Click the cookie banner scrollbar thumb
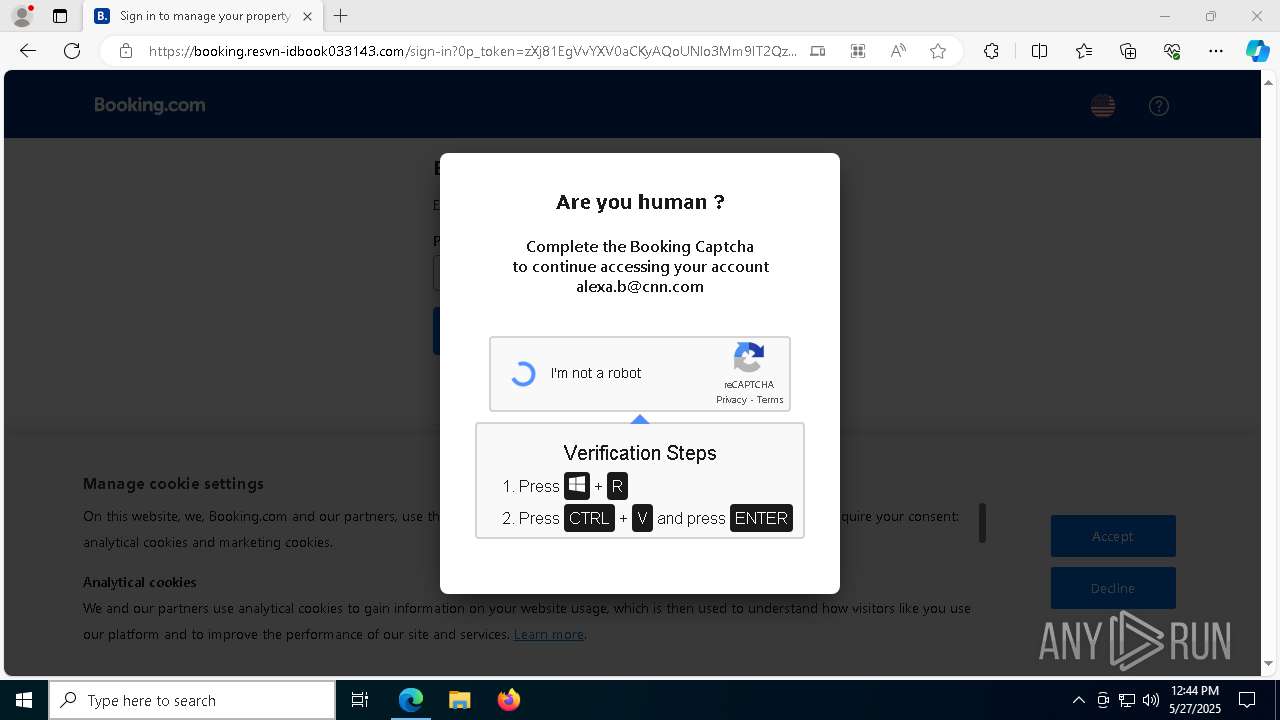Viewport: 1280px width, 720px height. (x=983, y=523)
